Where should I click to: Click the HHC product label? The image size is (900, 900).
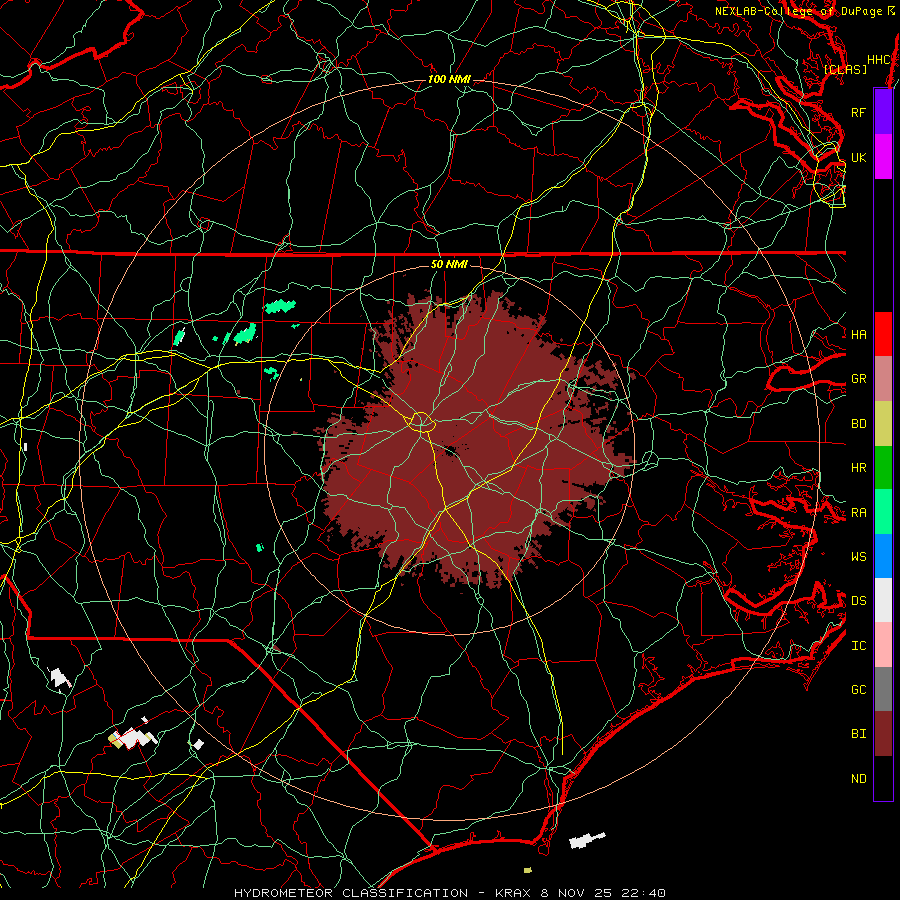pyautogui.click(x=879, y=60)
